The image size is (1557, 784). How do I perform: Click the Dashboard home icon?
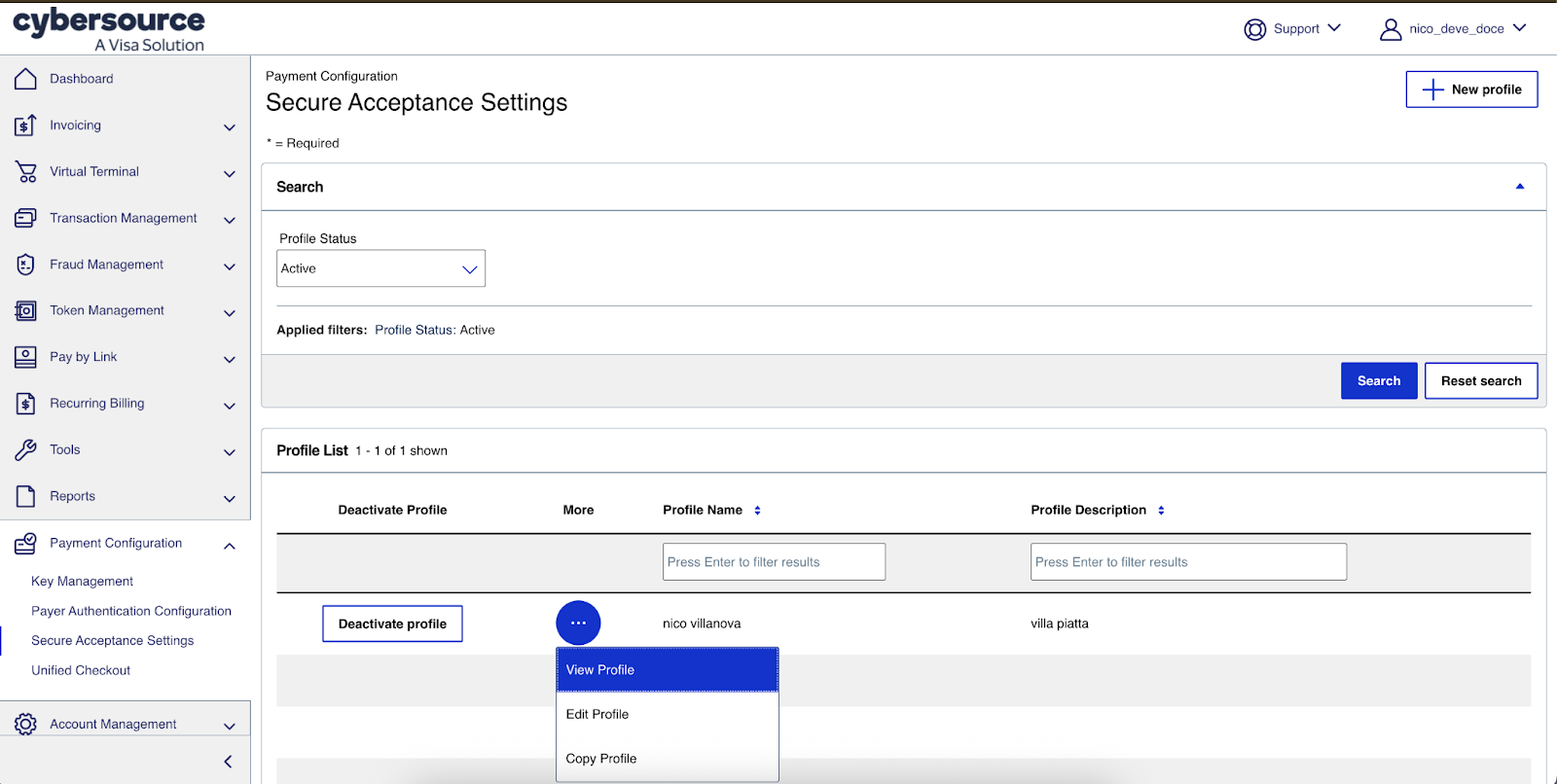point(25,79)
